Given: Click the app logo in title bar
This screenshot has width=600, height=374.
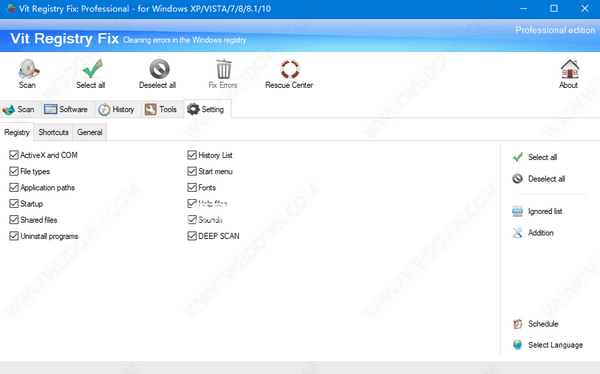Looking at the screenshot, I should 10,8.
